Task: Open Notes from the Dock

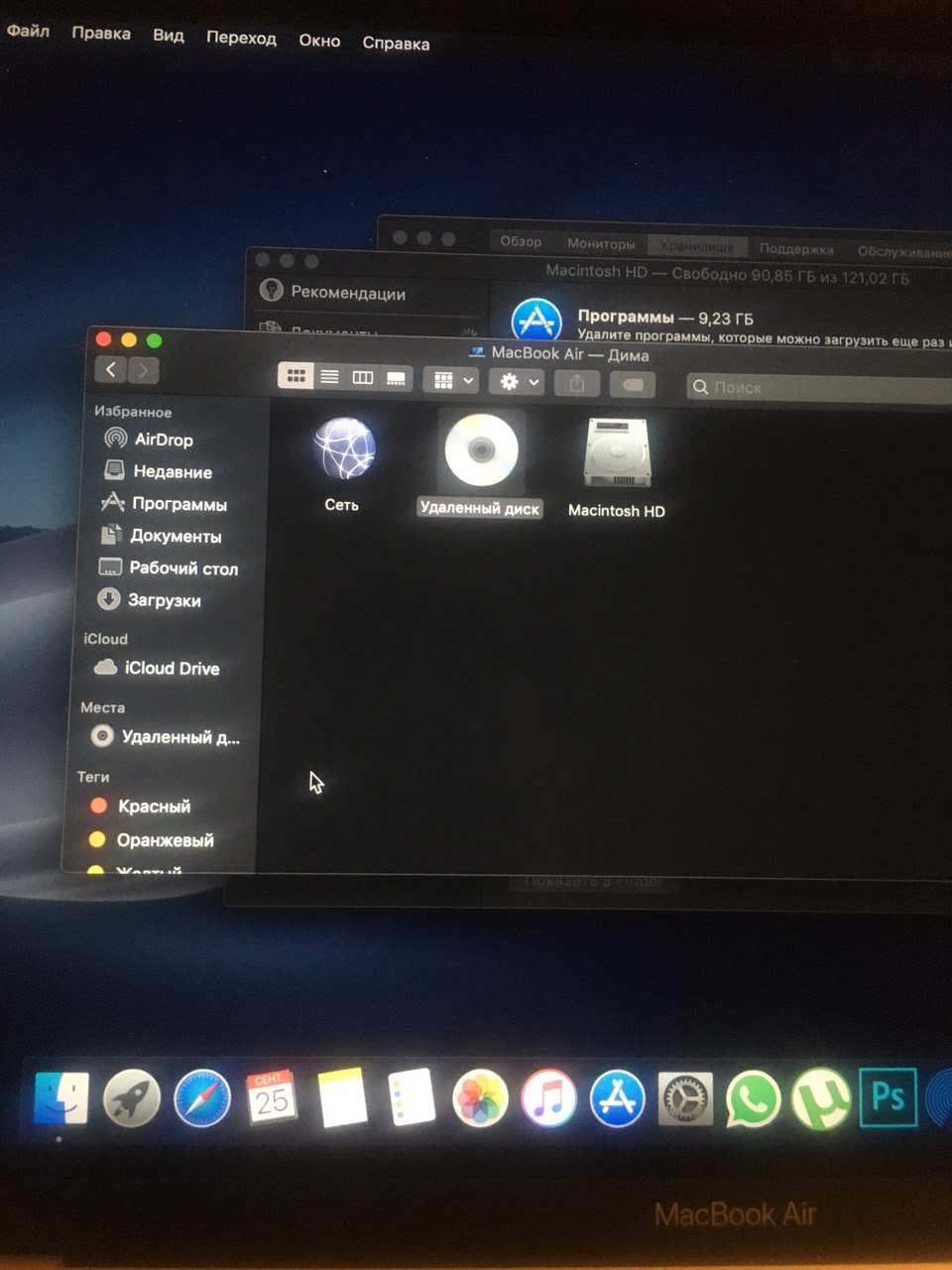Action: point(342,1098)
